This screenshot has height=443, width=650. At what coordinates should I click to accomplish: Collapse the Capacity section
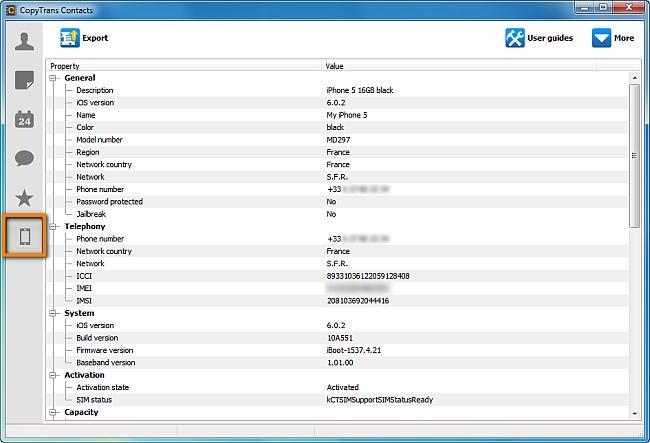click(x=53, y=412)
